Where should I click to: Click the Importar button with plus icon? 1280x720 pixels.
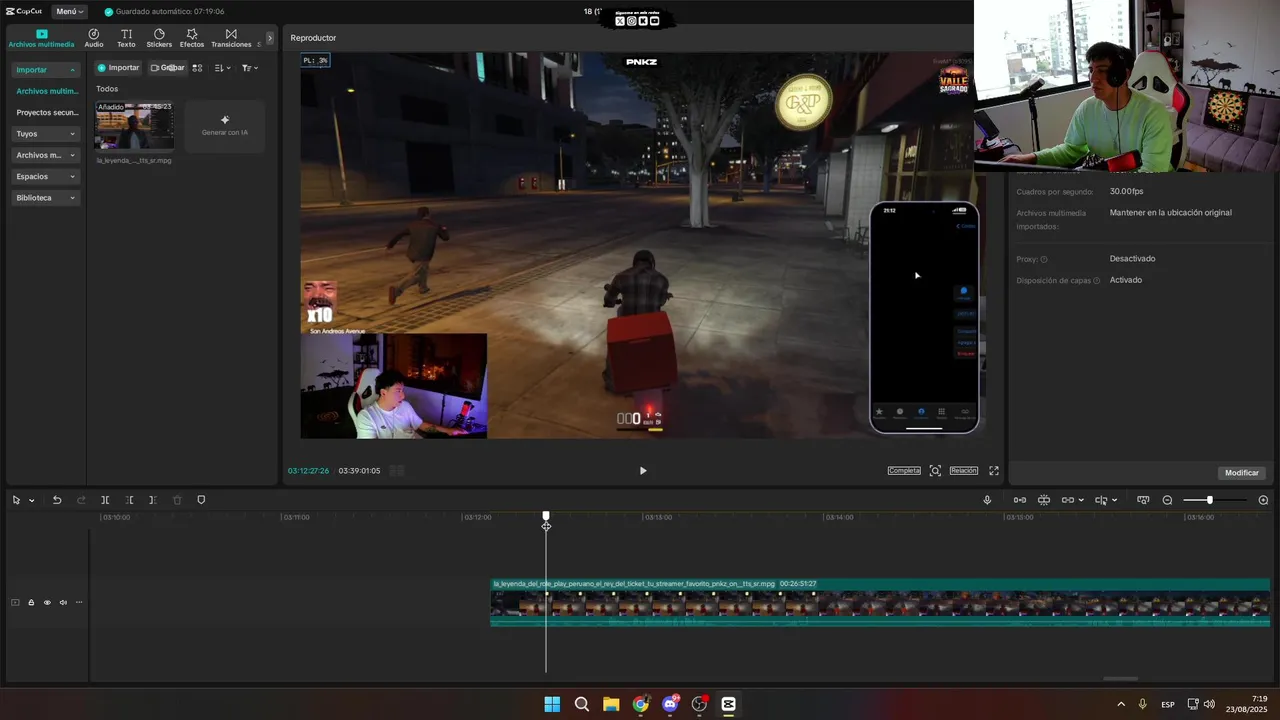click(118, 68)
